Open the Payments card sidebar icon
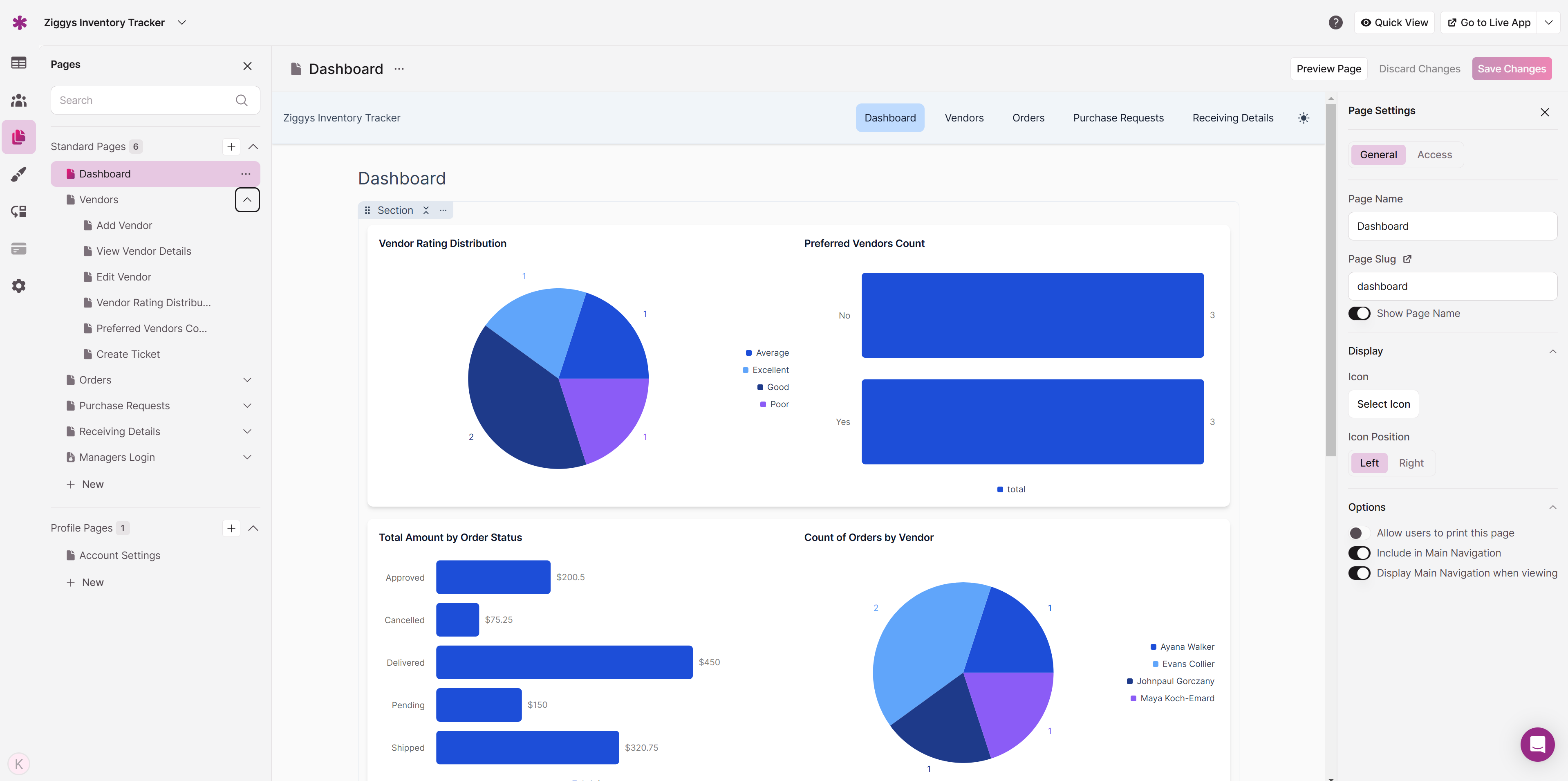Viewport: 1568px width, 781px height. click(19, 248)
